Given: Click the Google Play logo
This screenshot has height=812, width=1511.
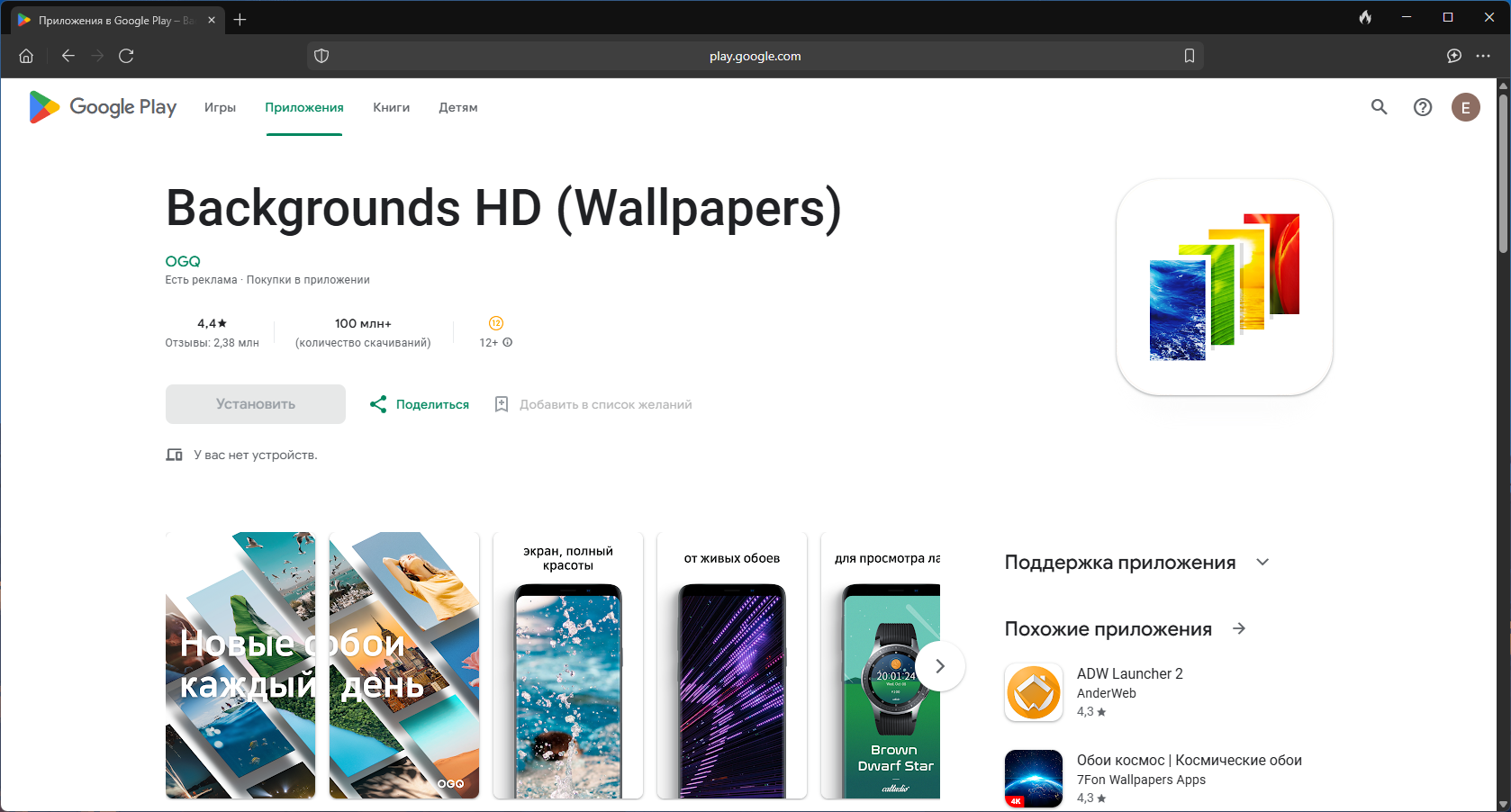Looking at the screenshot, I should pos(103,107).
